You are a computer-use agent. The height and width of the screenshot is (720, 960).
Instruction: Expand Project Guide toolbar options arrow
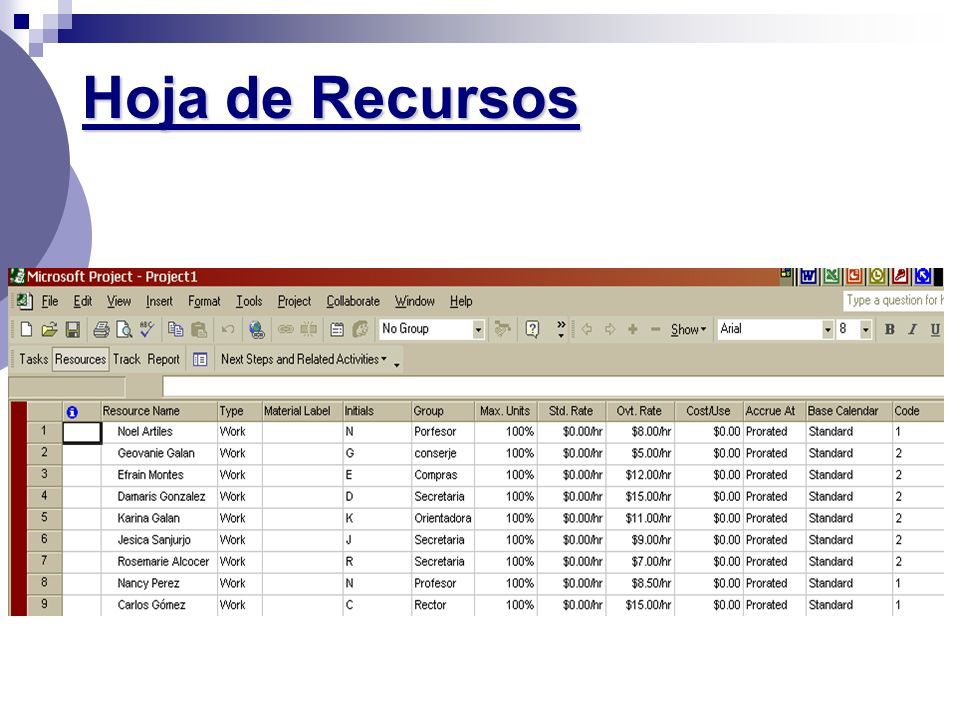tap(397, 364)
